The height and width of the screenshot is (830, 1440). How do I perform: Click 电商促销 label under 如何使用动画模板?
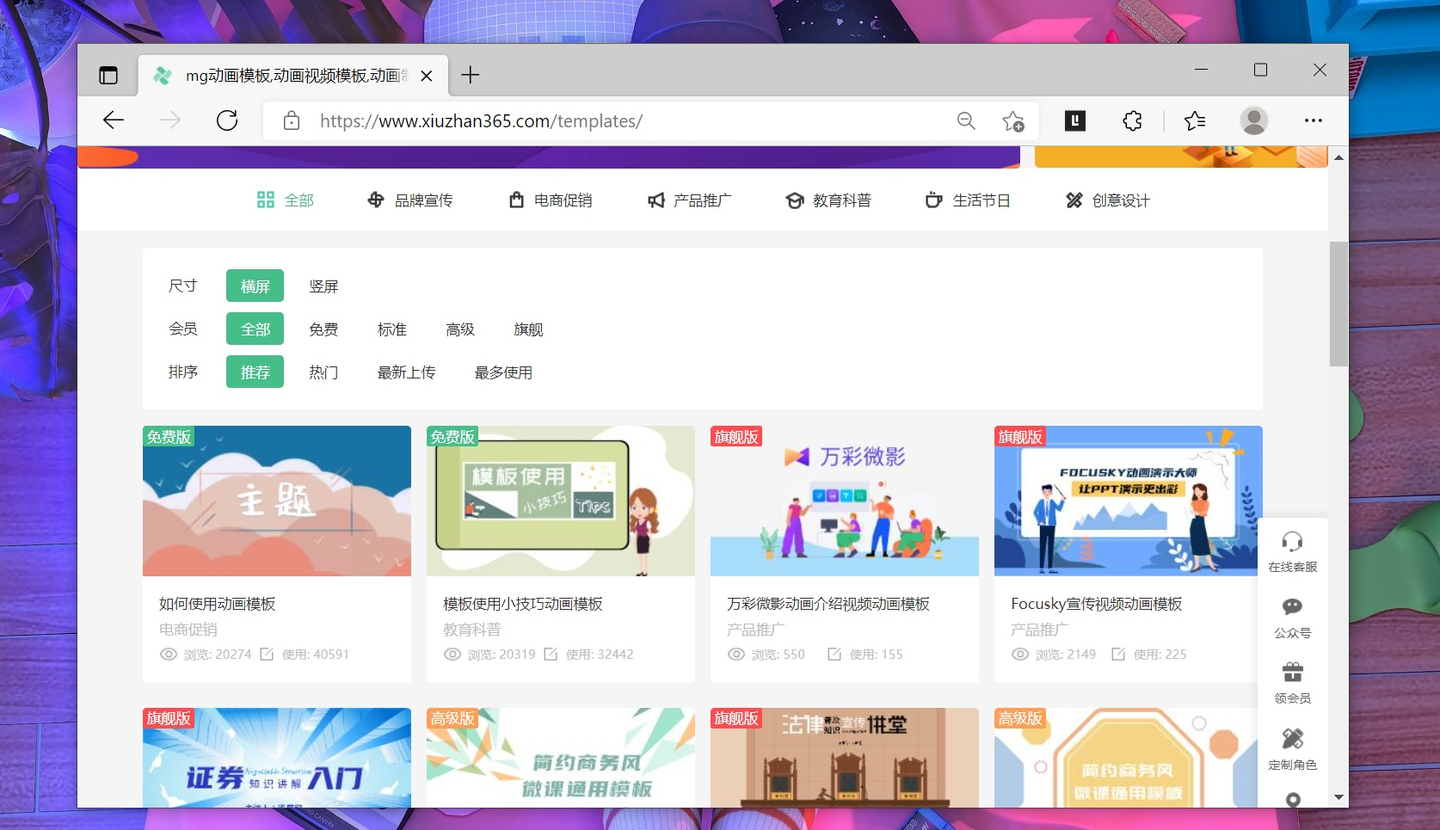click(188, 630)
